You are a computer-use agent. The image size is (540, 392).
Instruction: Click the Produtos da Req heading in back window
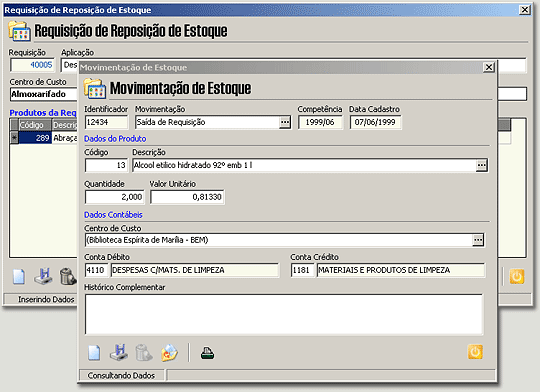pos(43,113)
